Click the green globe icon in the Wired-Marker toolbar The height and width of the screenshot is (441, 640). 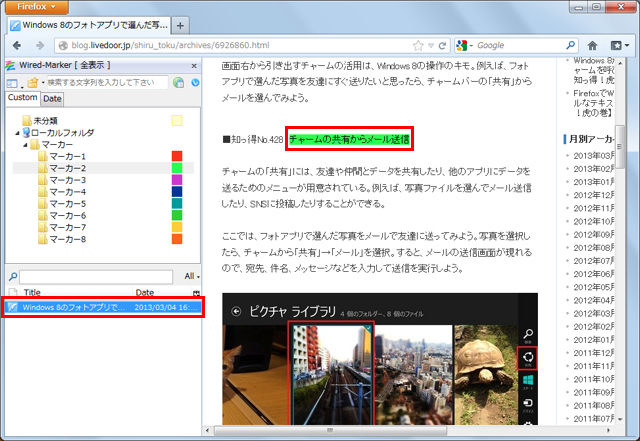(x=178, y=82)
